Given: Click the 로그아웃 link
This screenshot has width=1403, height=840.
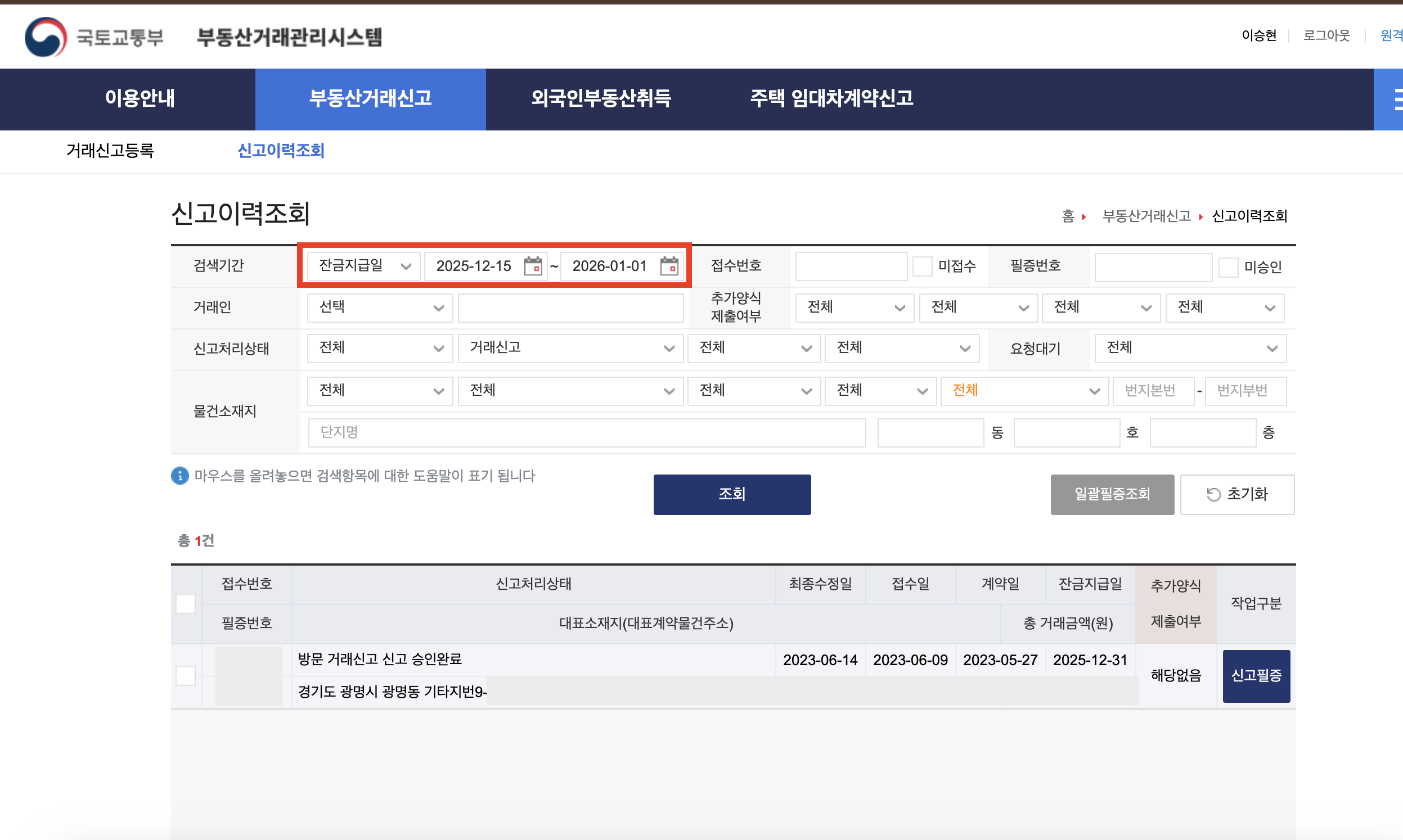Looking at the screenshot, I should pyautogui.click(x=1326, y=35).
